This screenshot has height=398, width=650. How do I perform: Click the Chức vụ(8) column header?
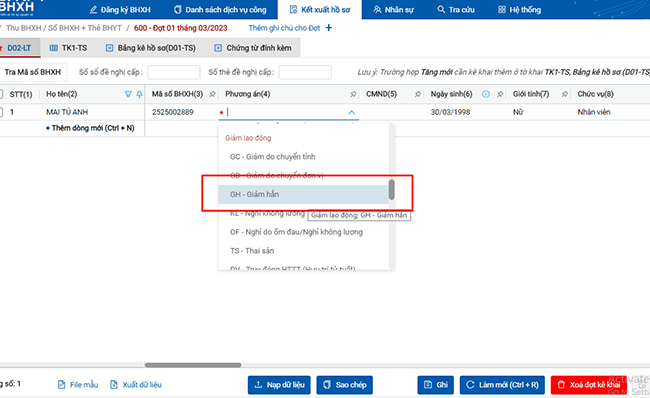click(595, 94)
